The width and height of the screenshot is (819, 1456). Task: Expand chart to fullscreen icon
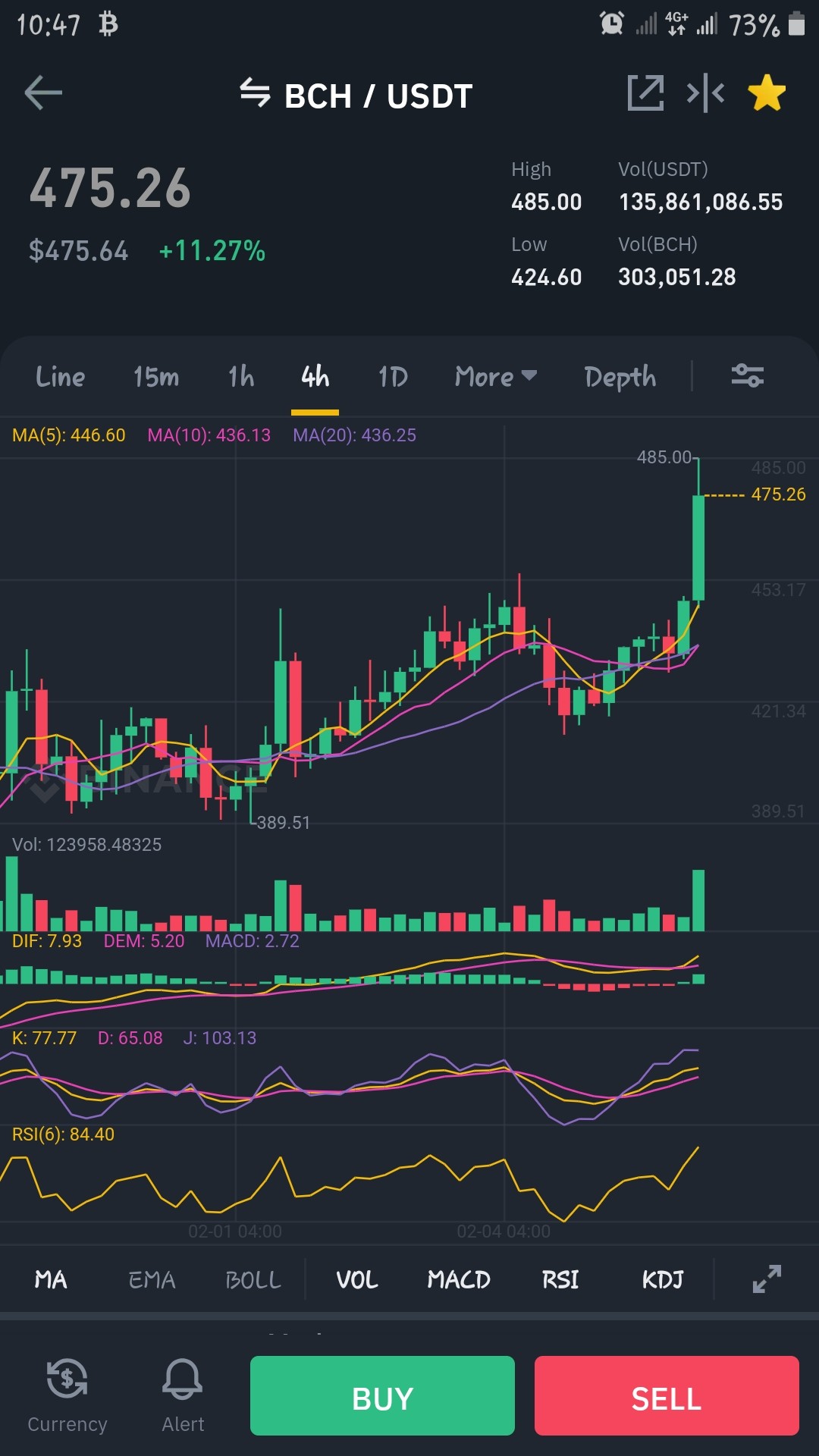coord(767,1279)
